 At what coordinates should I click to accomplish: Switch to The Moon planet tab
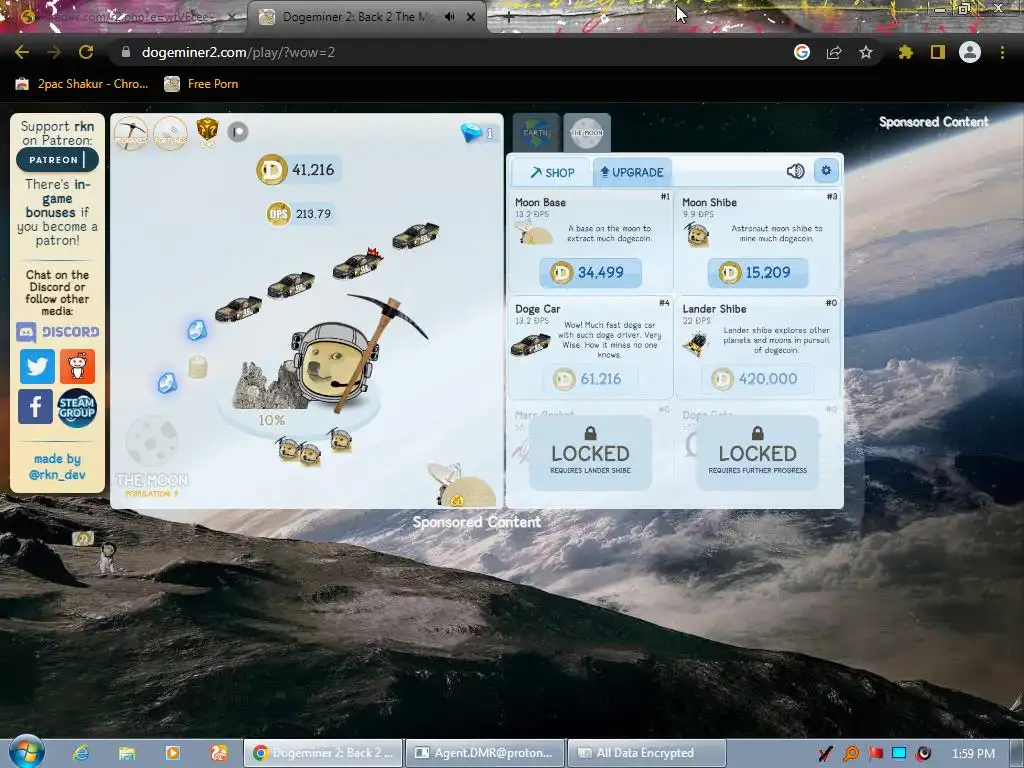(586, 132)
